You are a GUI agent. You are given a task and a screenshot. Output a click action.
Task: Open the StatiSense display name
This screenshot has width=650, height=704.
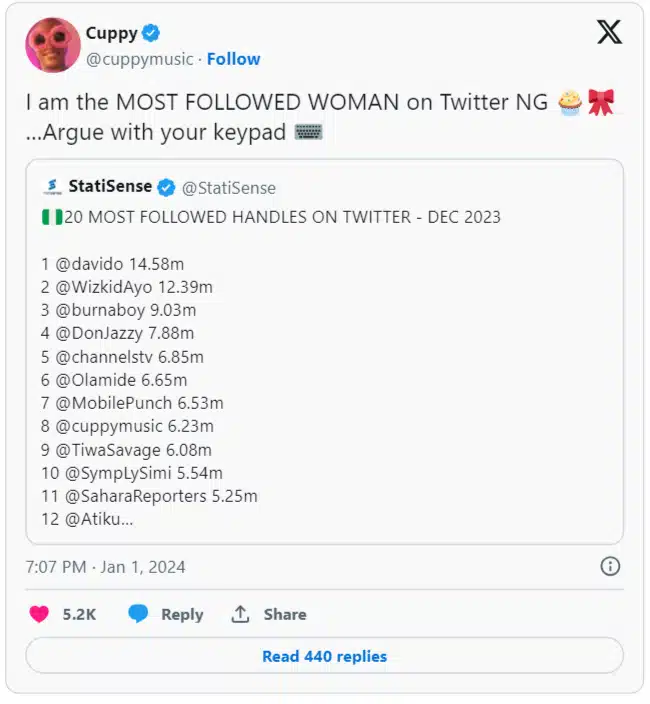point(110,187)
